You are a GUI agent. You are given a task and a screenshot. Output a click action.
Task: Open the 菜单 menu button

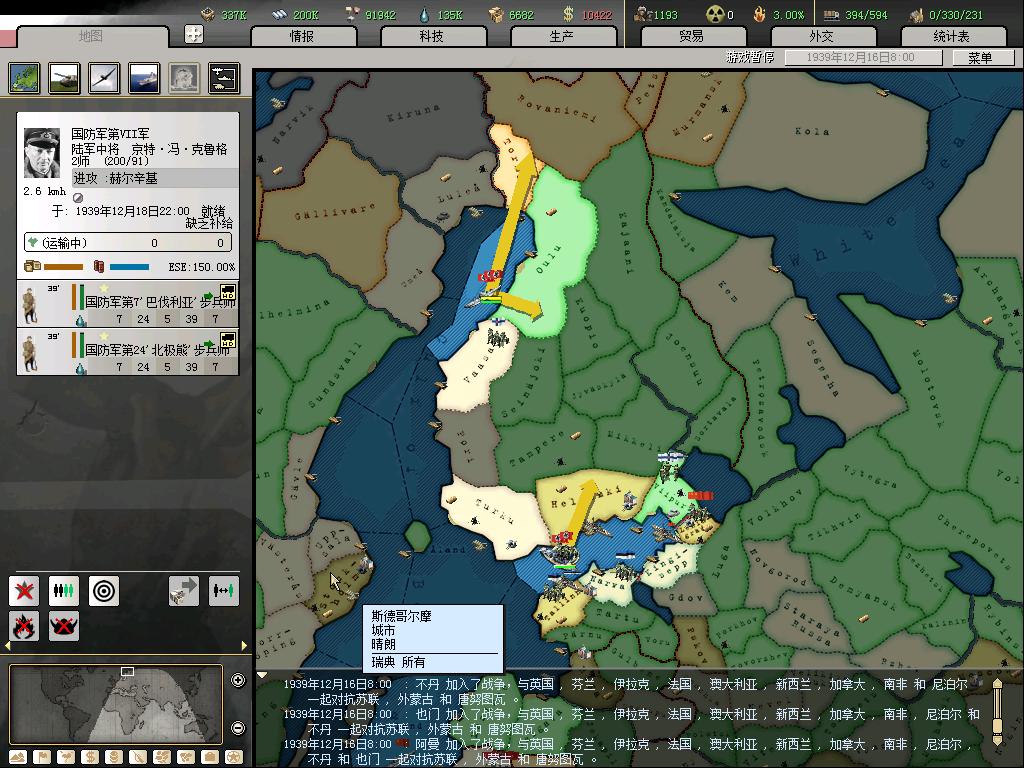(x=980, y=58)
